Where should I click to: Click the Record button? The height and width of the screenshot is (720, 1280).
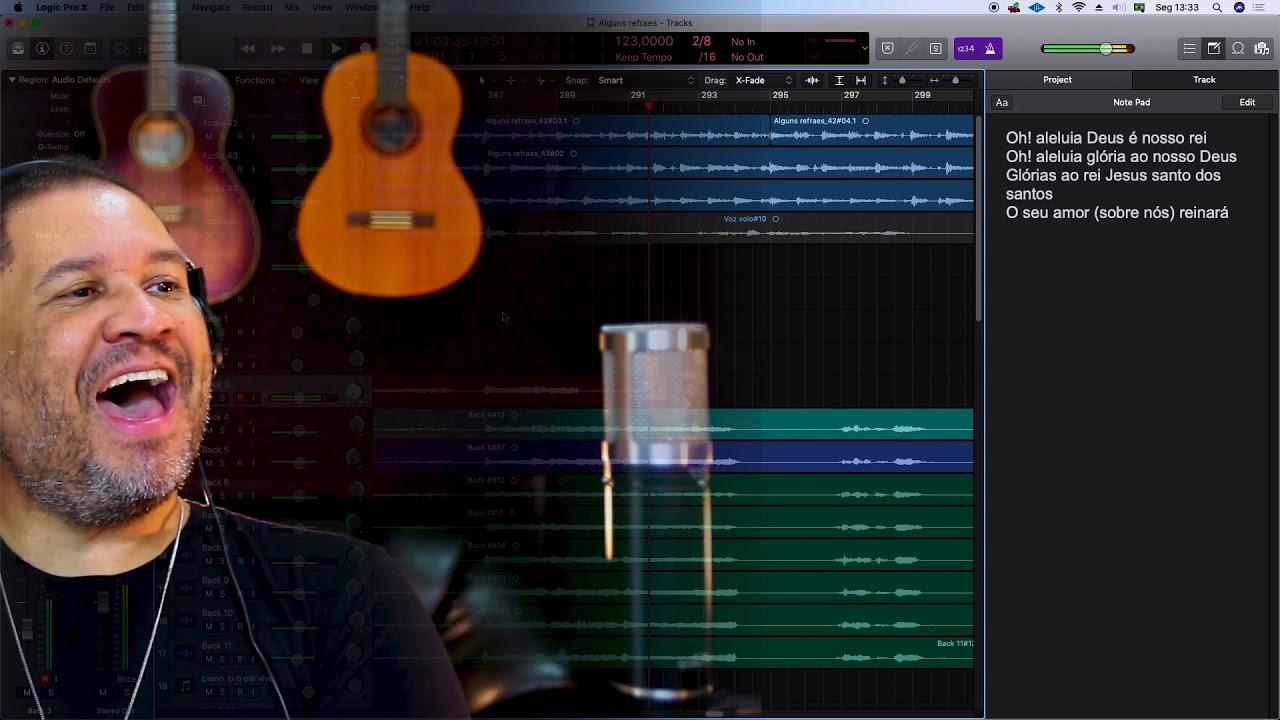tap(366, 48)
